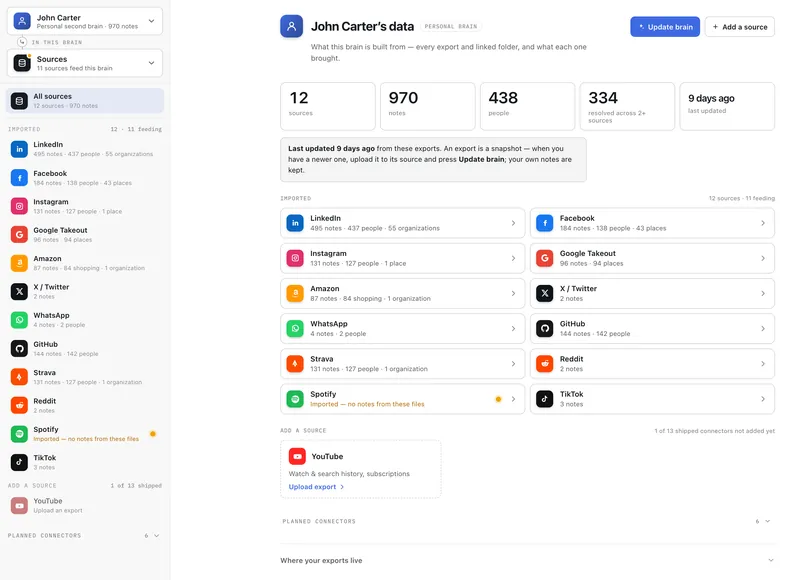Click the Strava icon in main grid
This screenshot has width=800, height=580.
(295, 364)
